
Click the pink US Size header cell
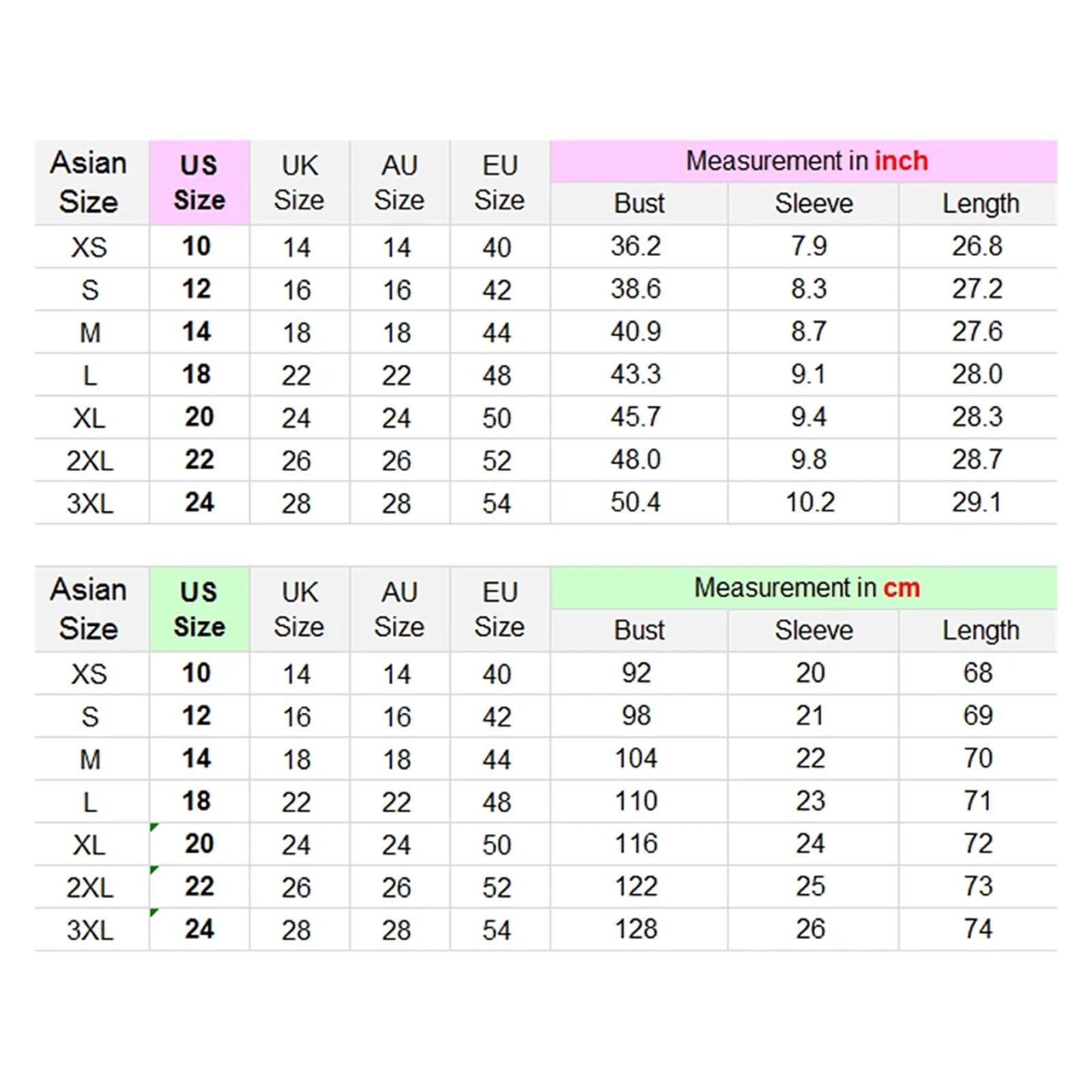(x=199, y=182)
